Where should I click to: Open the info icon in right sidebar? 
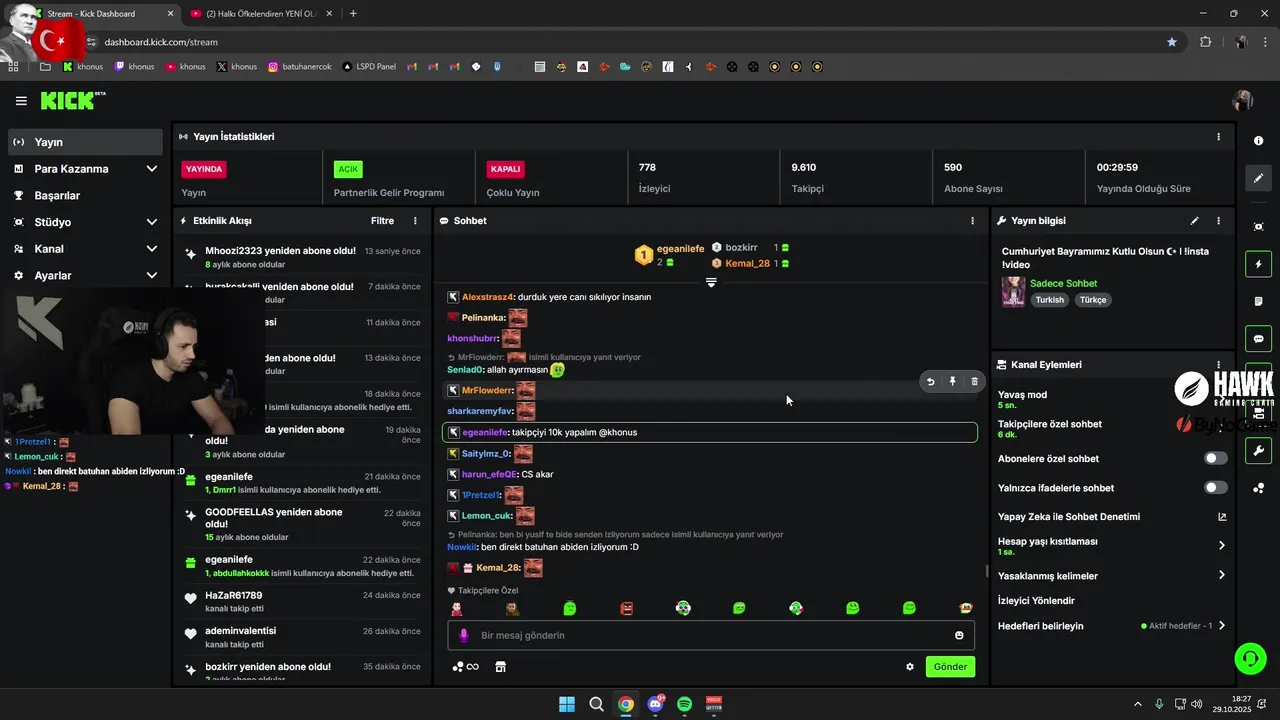coord(1258,141)
